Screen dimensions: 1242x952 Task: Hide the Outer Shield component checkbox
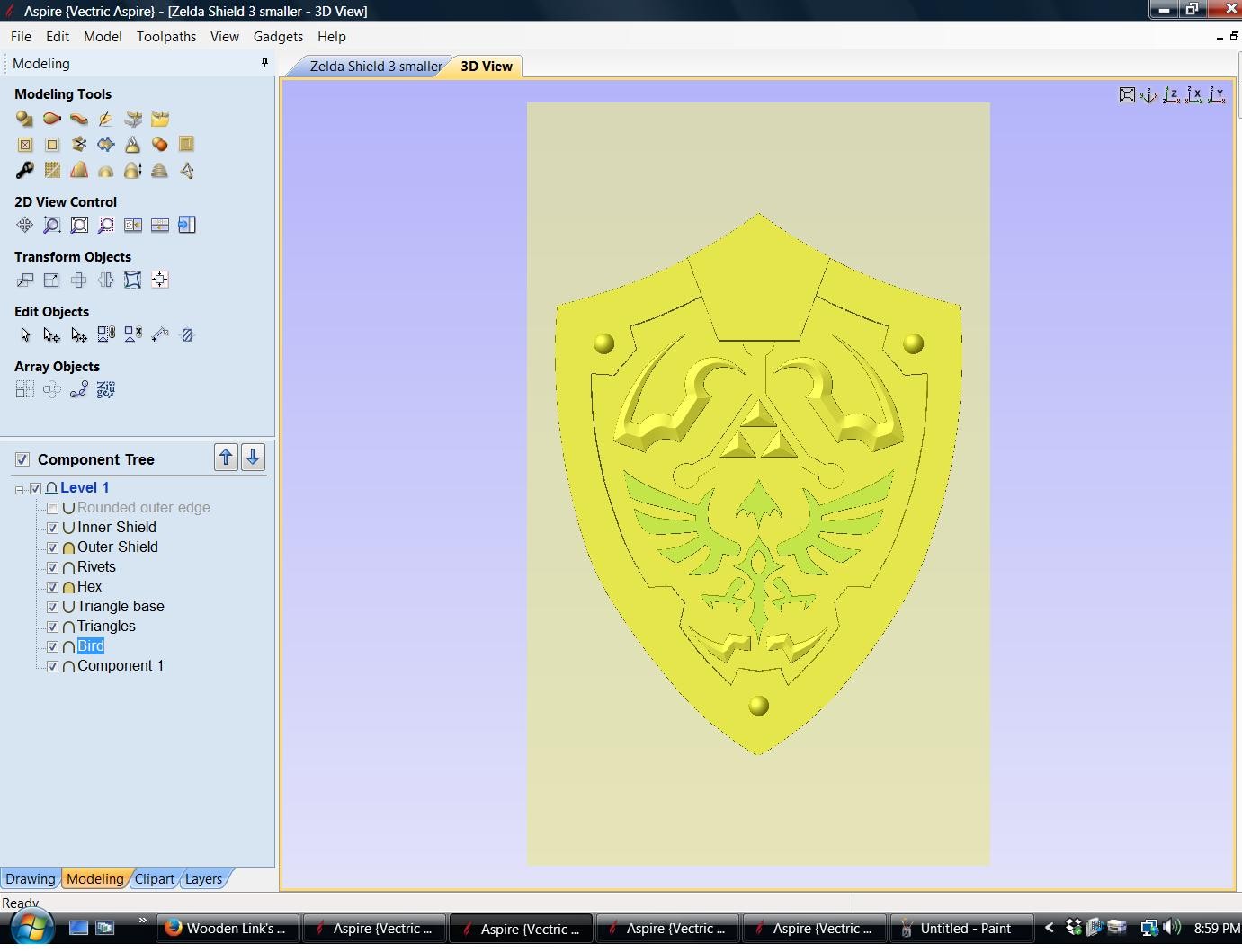[53, 547]
